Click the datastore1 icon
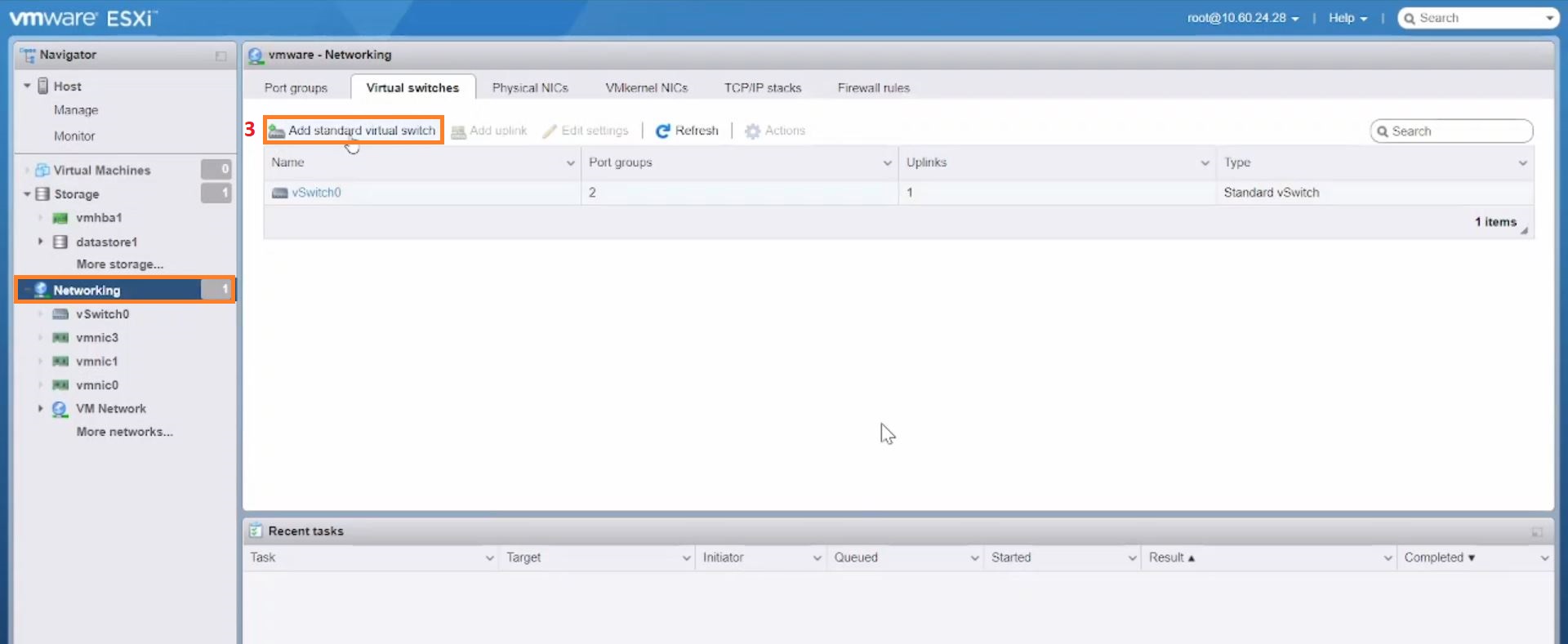 tap(60, 242)
